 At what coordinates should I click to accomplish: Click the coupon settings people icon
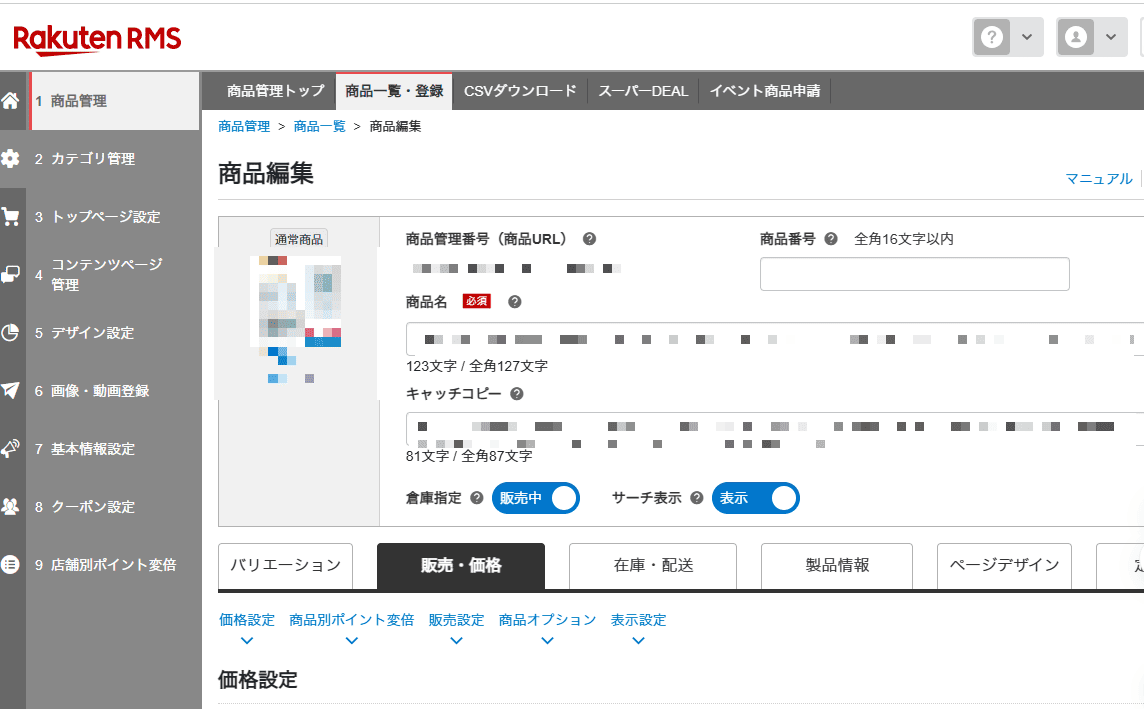pyautogui.click(x=11, y=507)
